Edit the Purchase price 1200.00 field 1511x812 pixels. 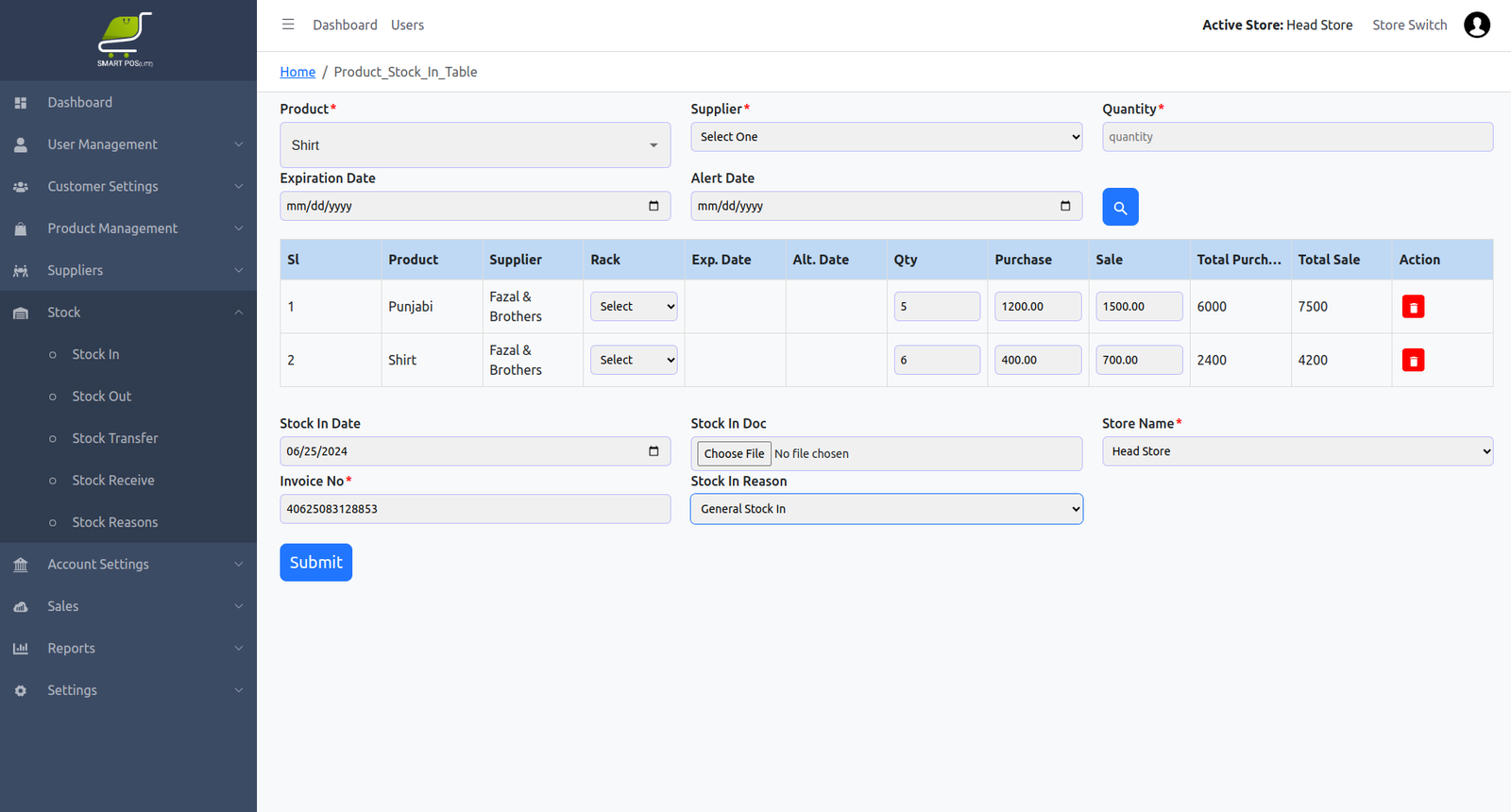[x=1038, y=306]
